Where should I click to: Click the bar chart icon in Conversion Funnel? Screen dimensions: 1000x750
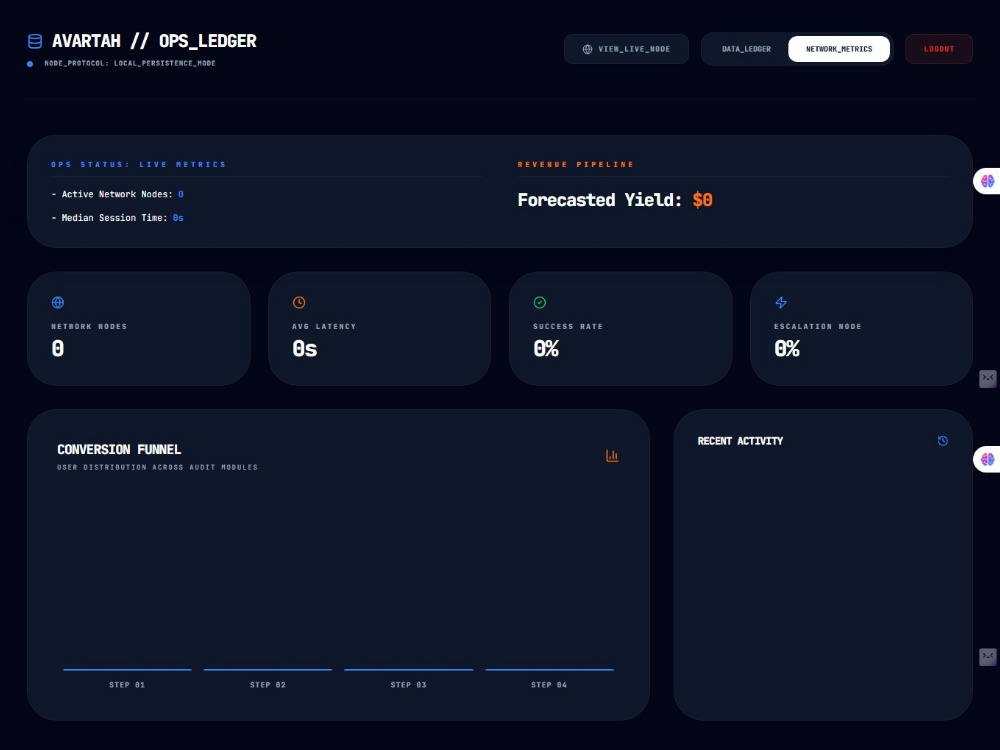click(612, 455)
